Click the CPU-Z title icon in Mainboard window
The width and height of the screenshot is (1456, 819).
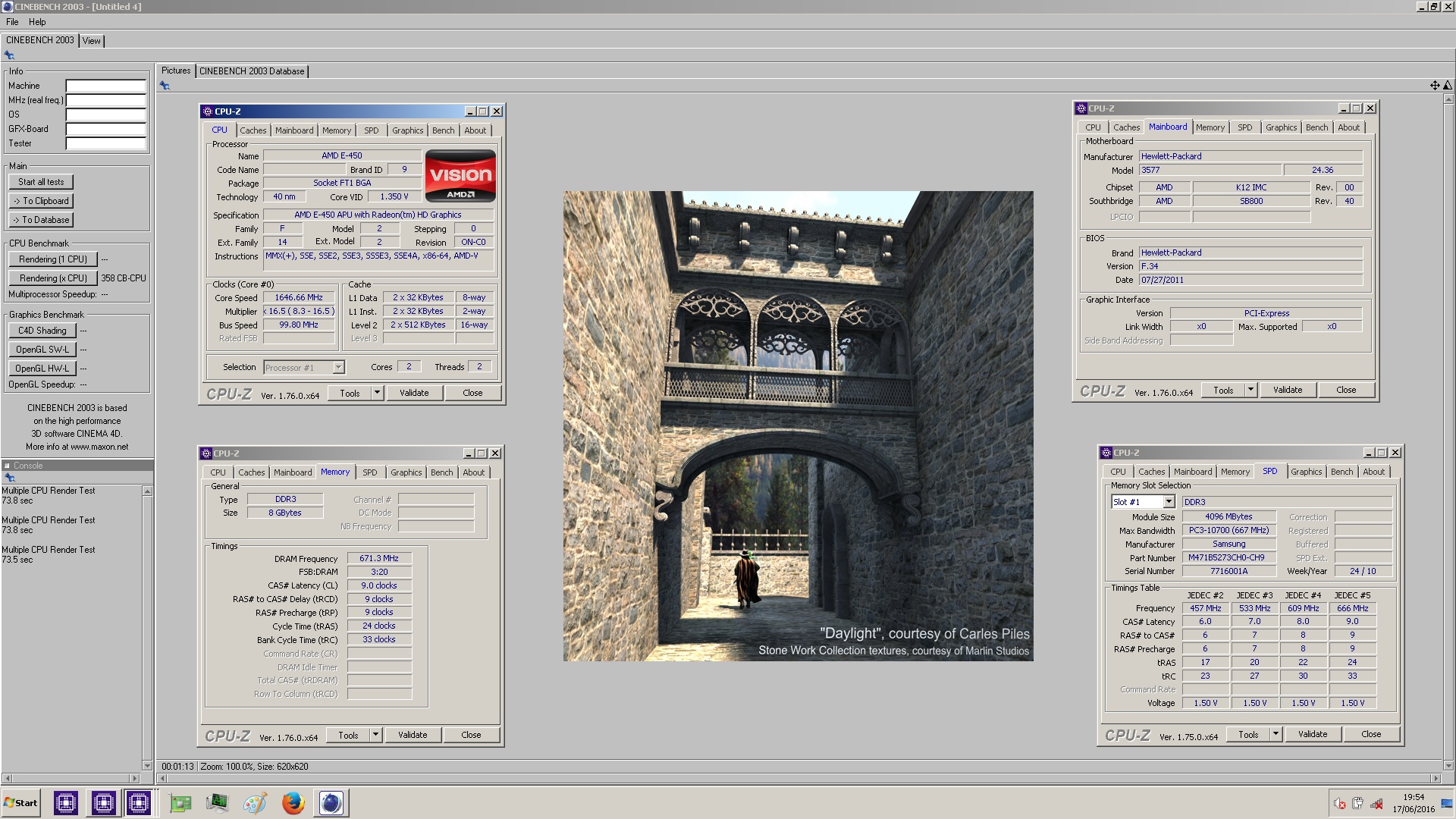coord(1081,108)
